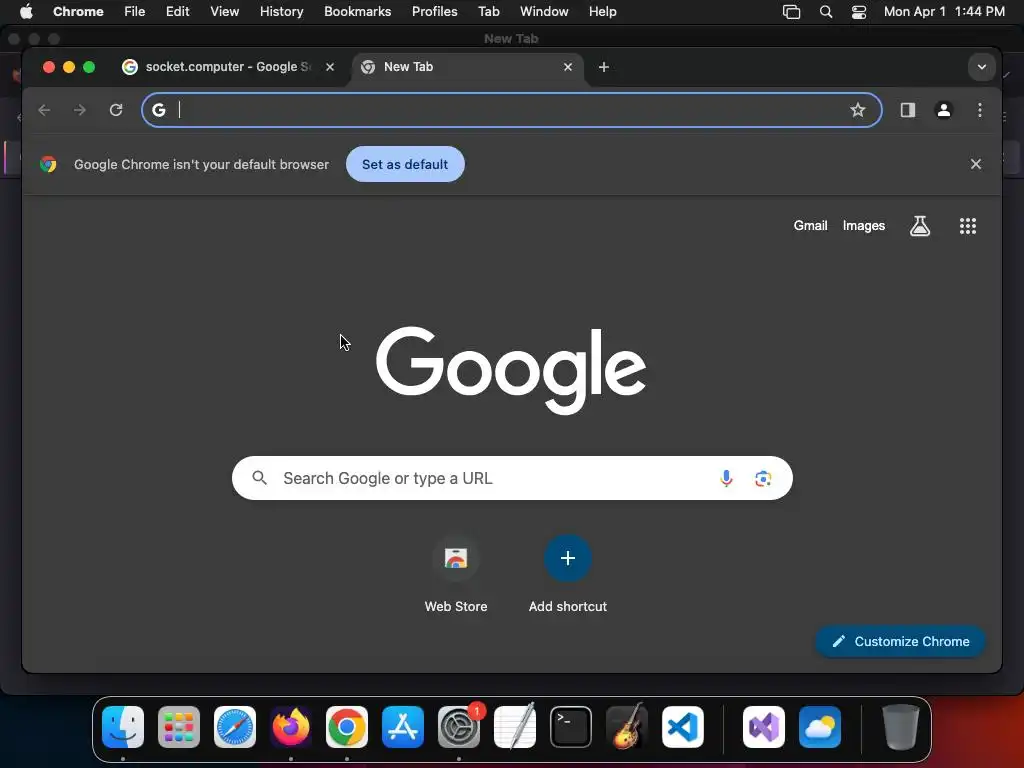Open the Edit menu

point(177,11)
